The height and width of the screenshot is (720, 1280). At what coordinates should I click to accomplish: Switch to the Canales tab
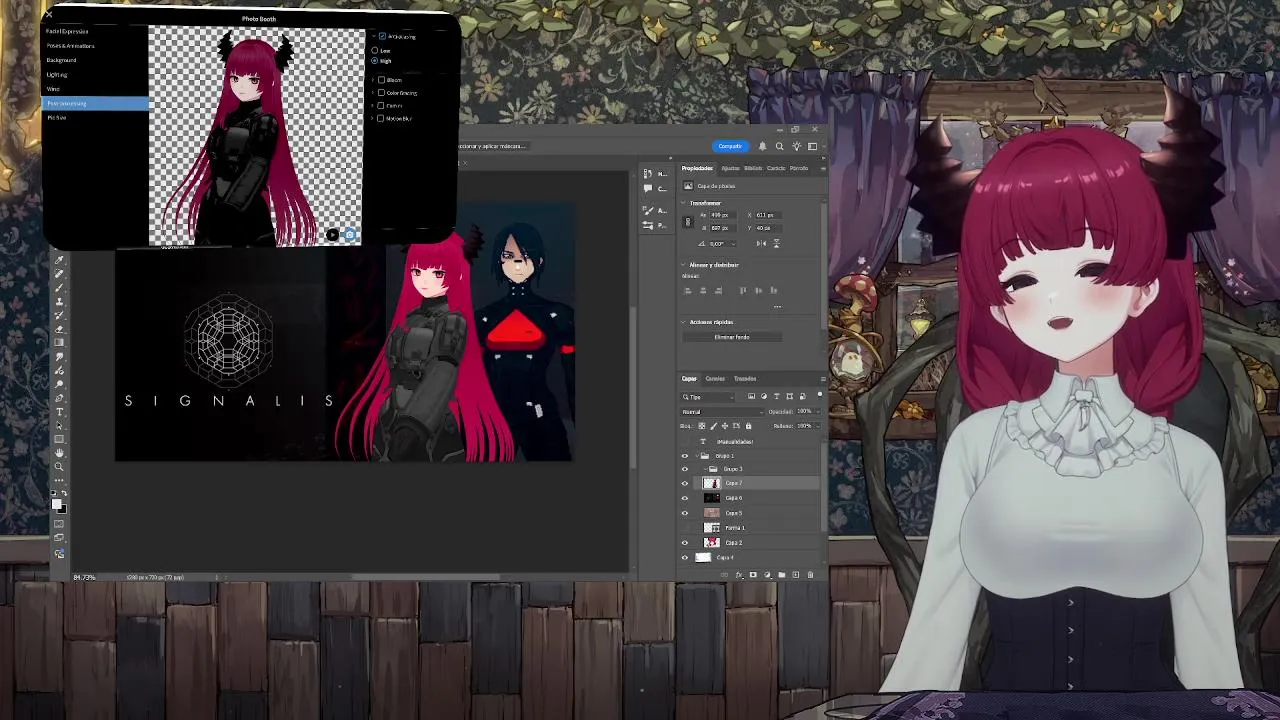click(x=715, y=379)
